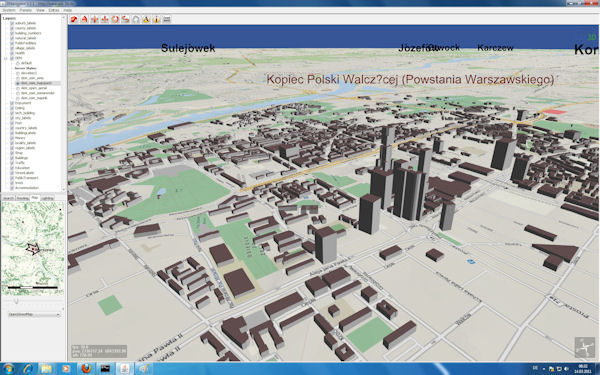
Task: Click the first red toolbar icon
Action: (74, 19)
